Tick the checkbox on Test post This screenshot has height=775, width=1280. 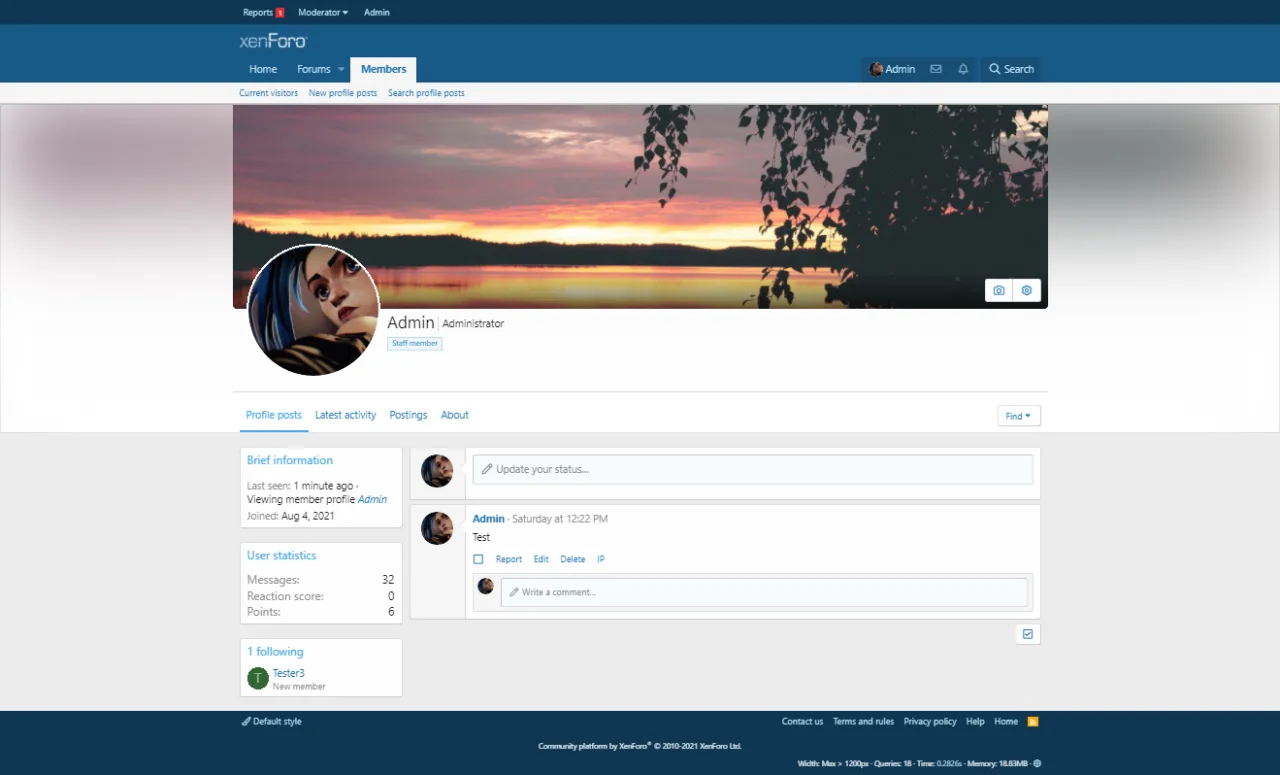click(x=478, y=560)
